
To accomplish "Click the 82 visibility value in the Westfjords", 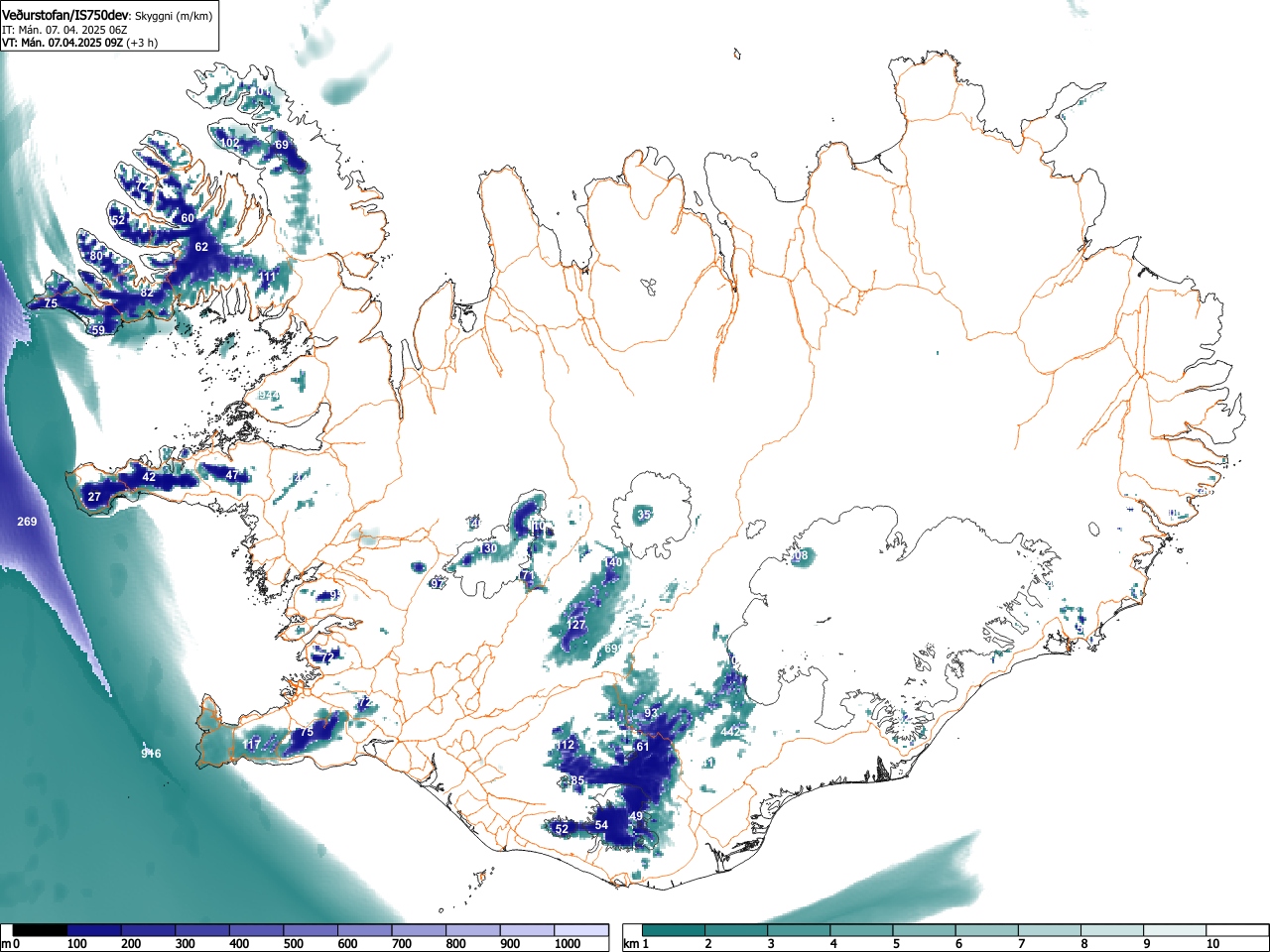I will tap(147, 293).
